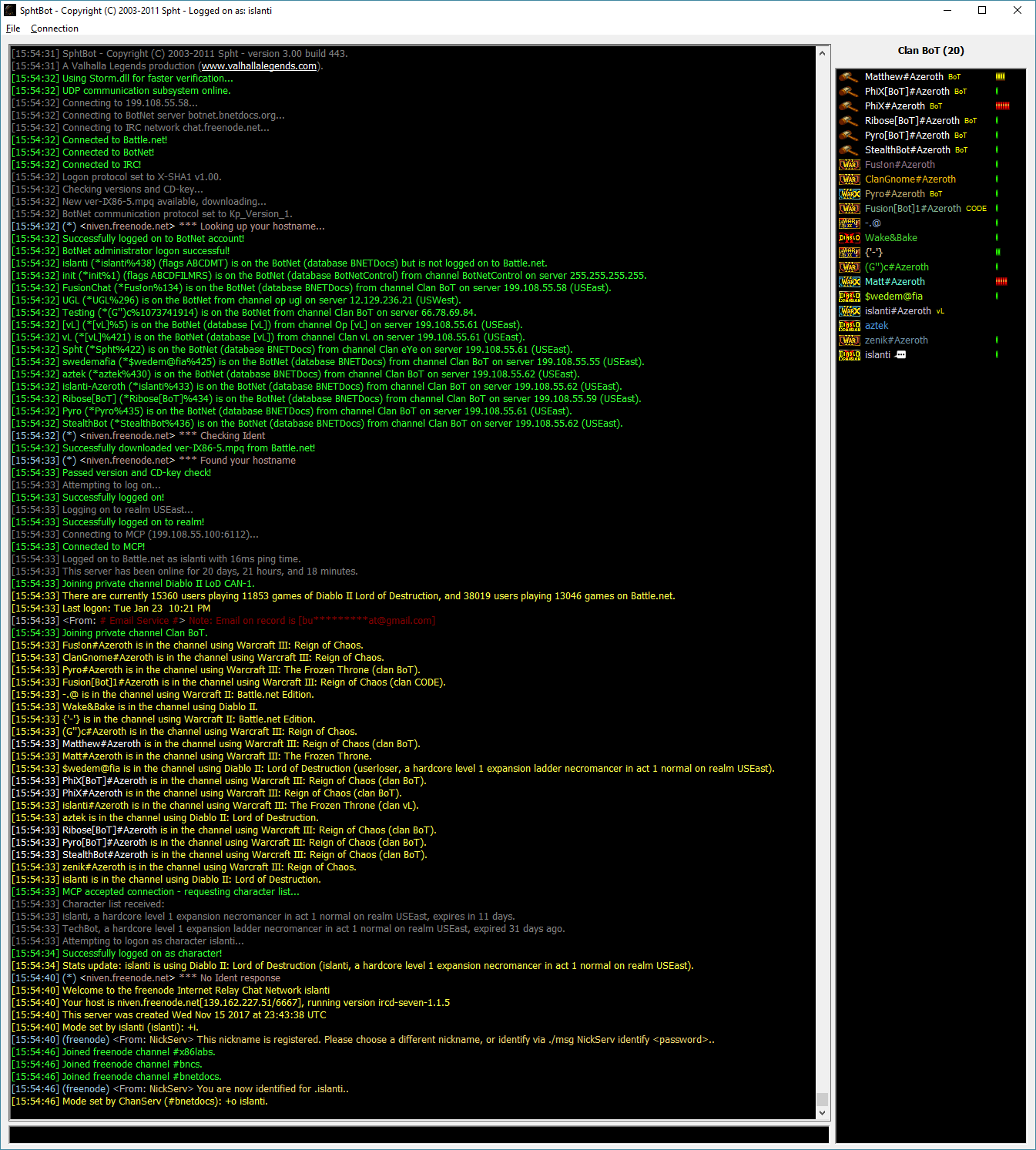Click the Warcraft III icon beside Fus!on#Azeroth
This screenshot has width=1036, height=1150.
(x=849, y=165)
